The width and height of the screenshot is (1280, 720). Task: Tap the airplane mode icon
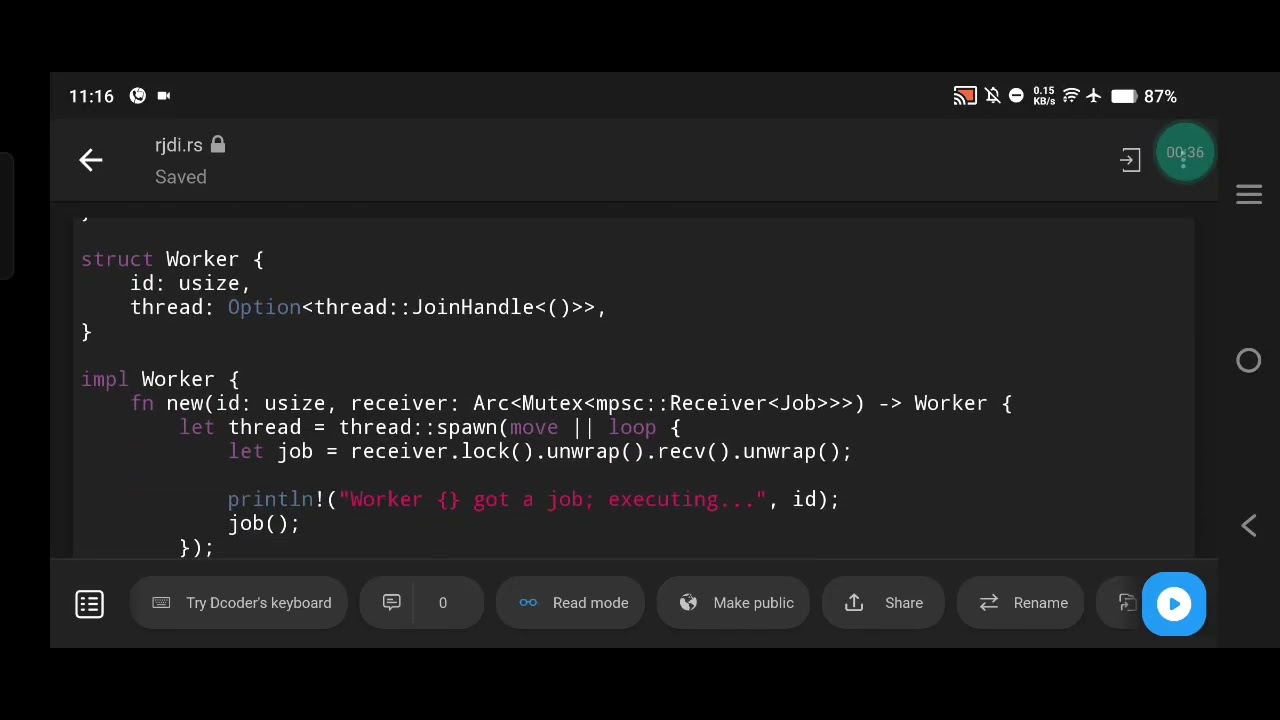[1094, 96]
